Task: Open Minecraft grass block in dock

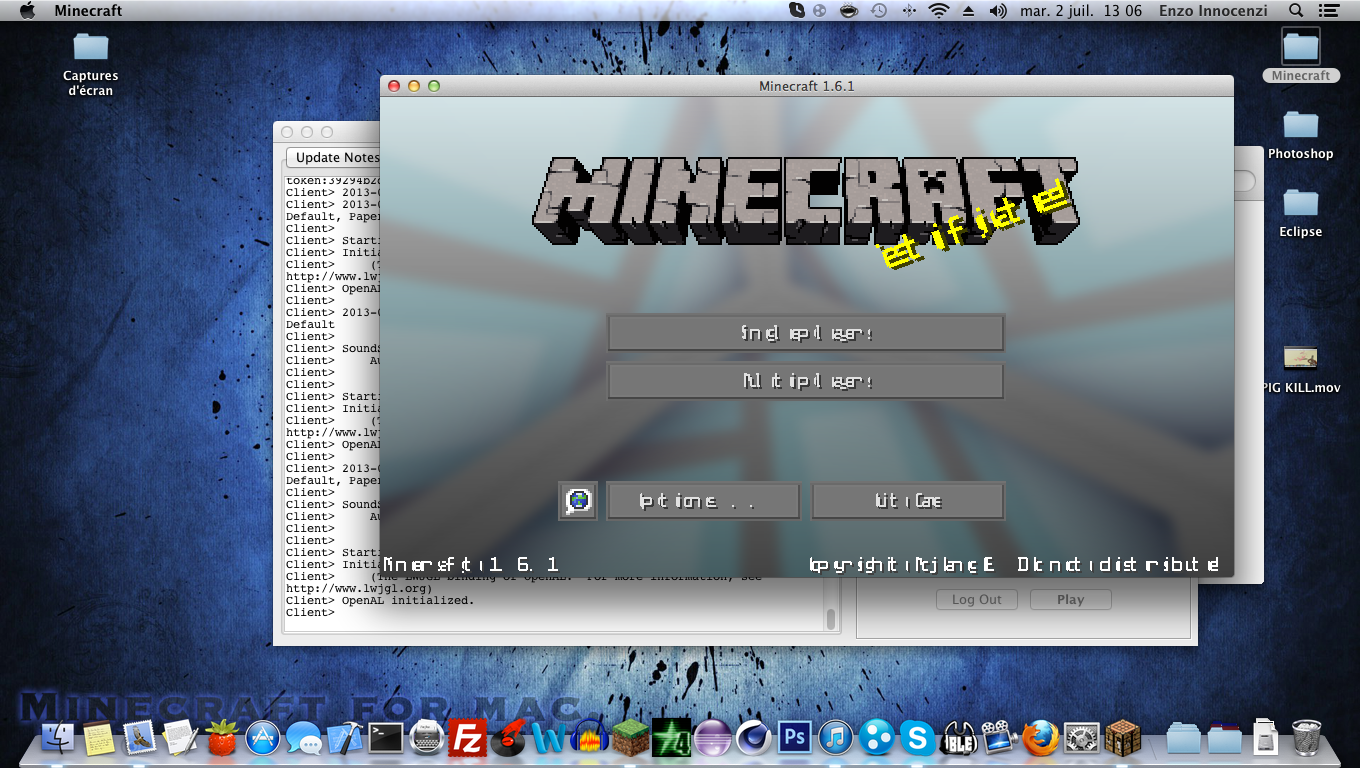Action: click(631, 738)
